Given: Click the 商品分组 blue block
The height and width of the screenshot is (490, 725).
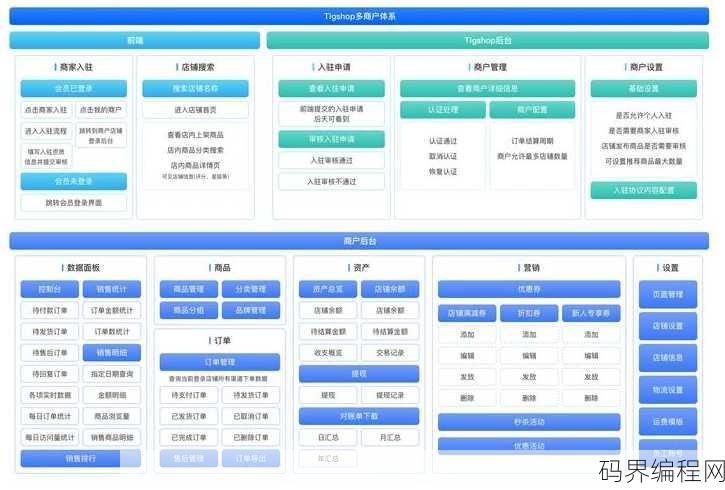Looking at the screenshot, I should tap(189, 310).
